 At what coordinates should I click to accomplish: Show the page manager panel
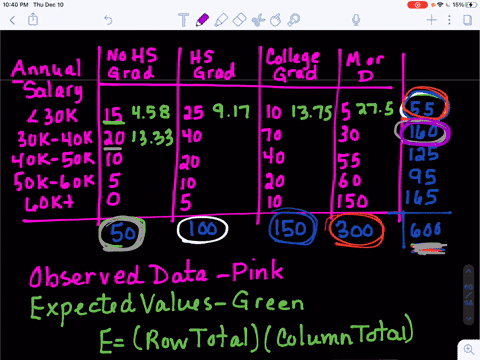468,20
